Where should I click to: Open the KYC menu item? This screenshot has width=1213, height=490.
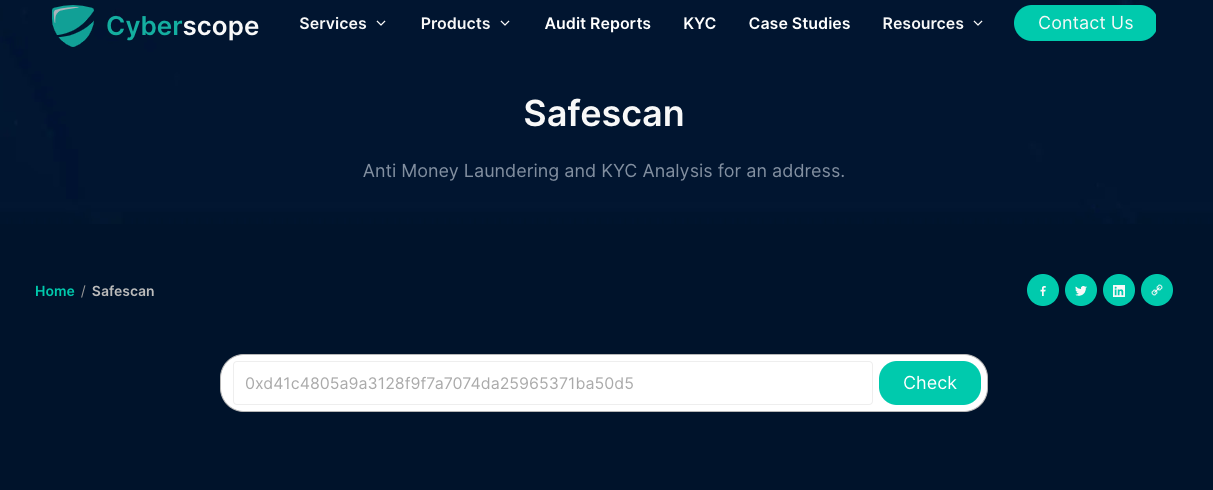tap(700, 23)
